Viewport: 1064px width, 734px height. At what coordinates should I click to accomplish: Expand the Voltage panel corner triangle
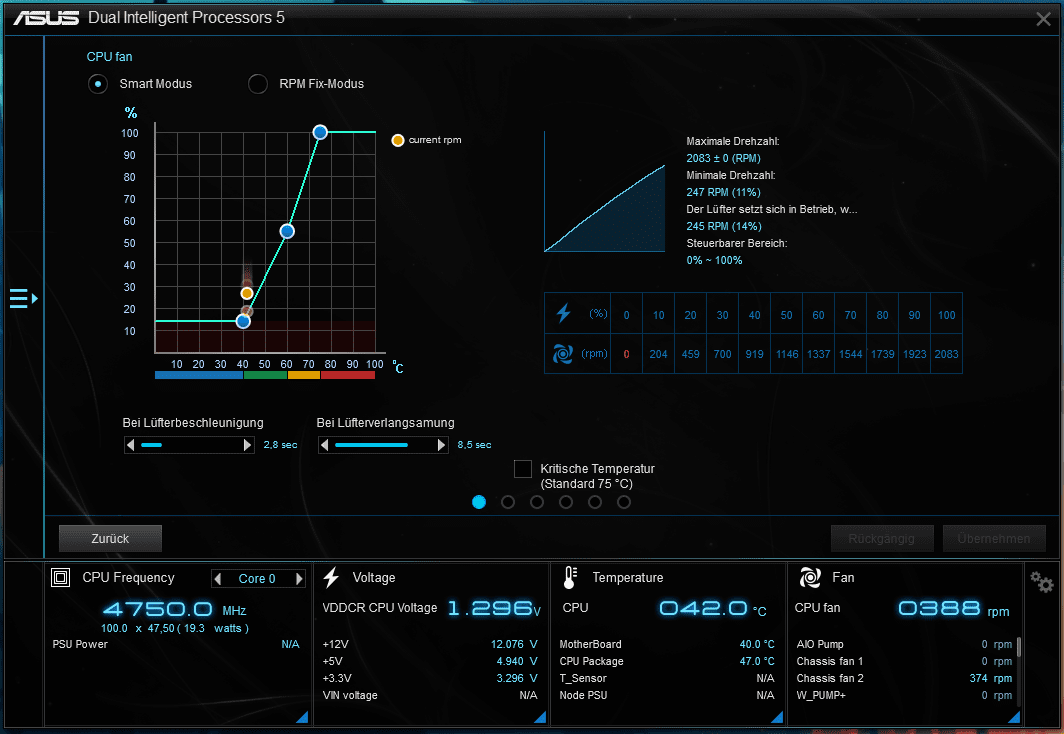click(x=539, y=716)
